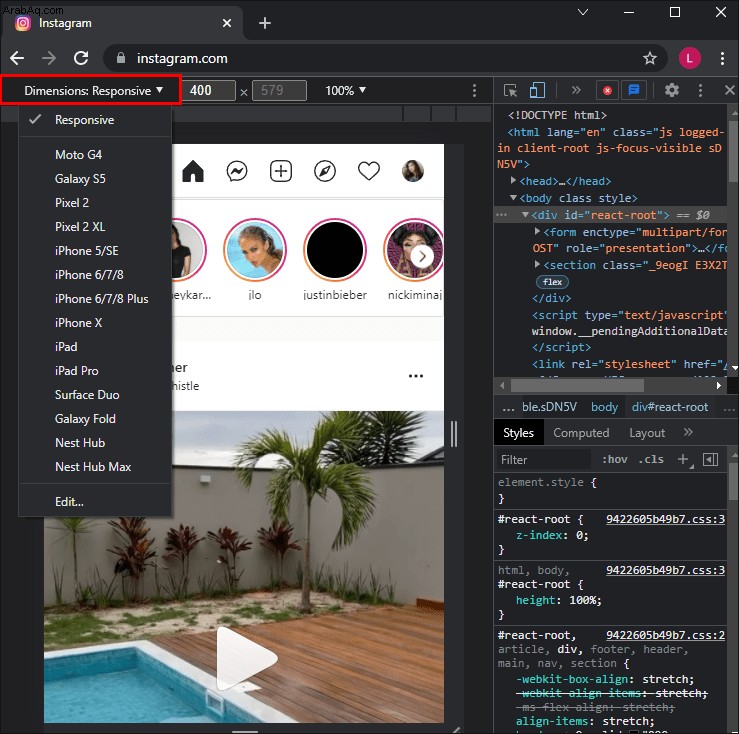Open DevTools customize three-dot menu
The height and width of the screenshot is (734, 739).
click(x=700, y=90)
